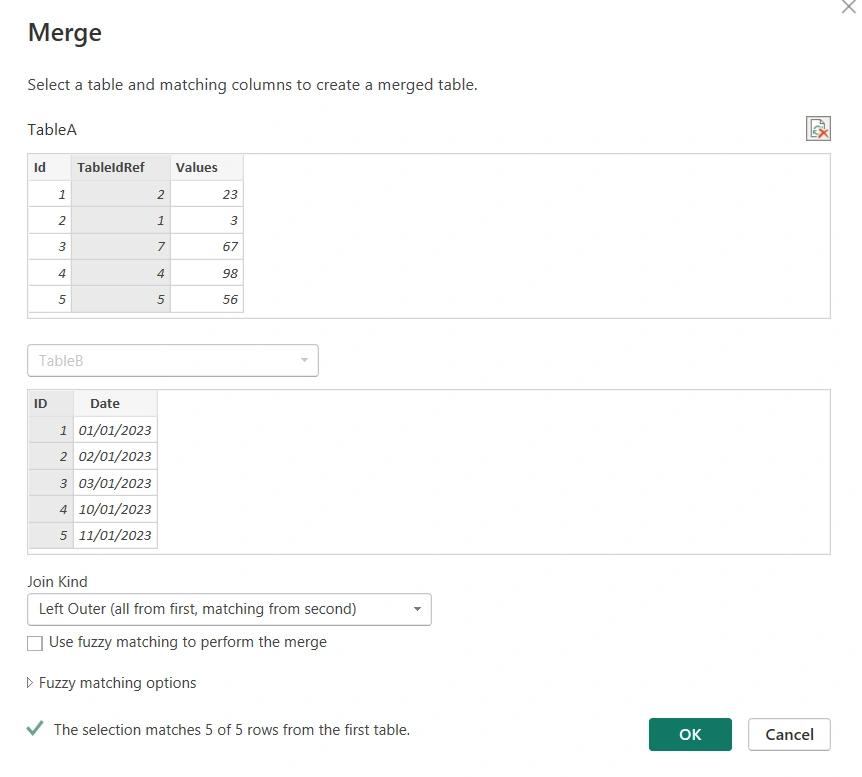
Task: Select the Date column header in TableB
Action: click(115, 404)
